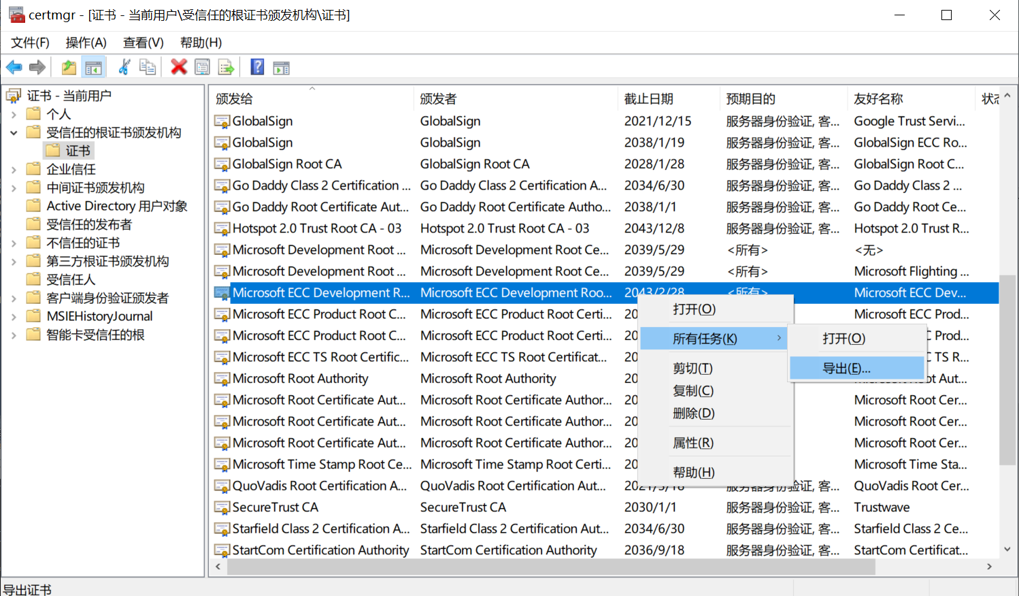The height and width of the screenshot is (596, 1019).
Task: Click the red Delete X toolbar icon
Action: pyautogui.click(x=179, y=67)
